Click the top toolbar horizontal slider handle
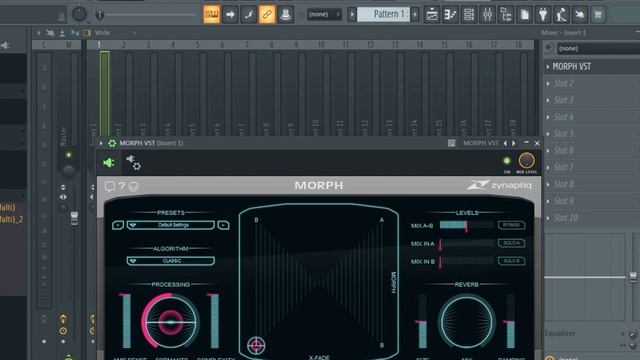The height and width of the screenshot is (360, 640). click(x=100, y=15)
